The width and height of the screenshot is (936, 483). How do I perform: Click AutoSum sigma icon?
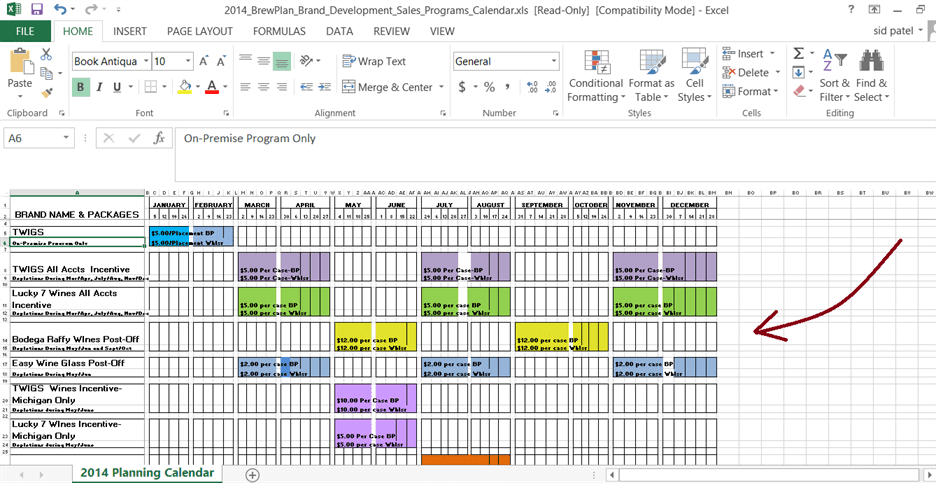point(799,54)
